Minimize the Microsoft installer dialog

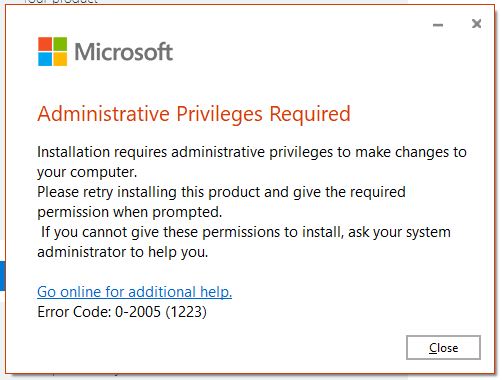438,25
